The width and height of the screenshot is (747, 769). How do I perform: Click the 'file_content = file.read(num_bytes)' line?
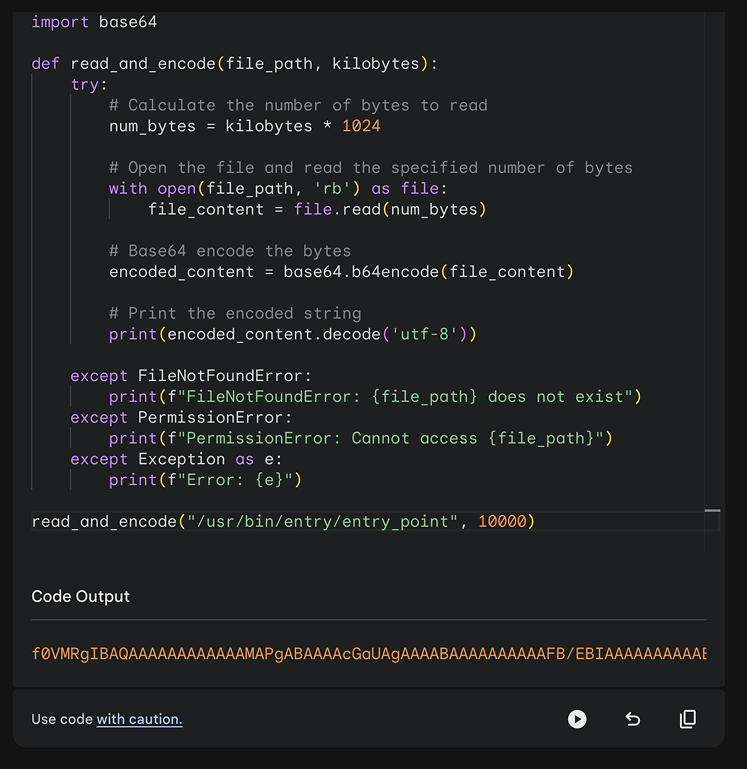[x=317, y=209]
